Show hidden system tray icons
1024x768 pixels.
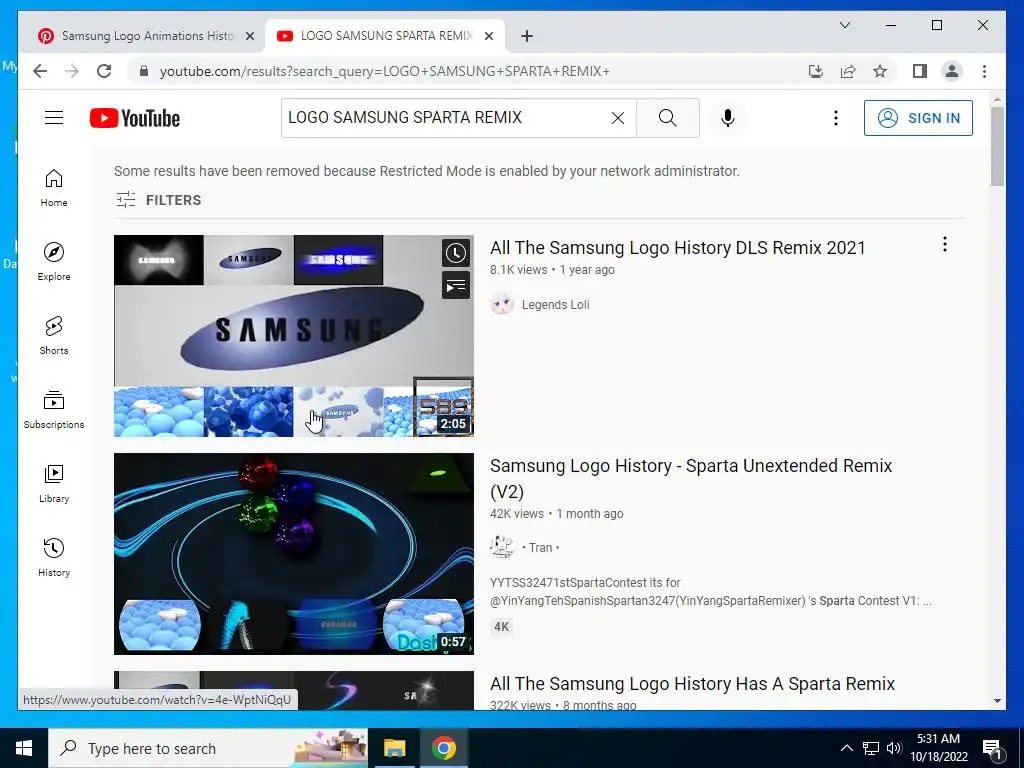846,748
